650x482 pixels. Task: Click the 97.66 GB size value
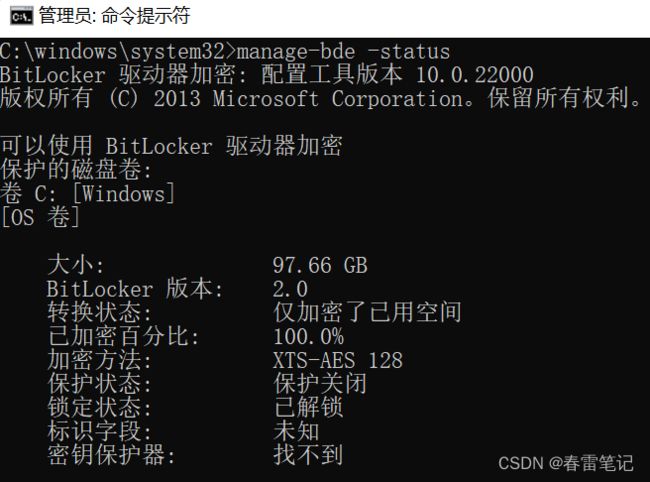pyautogui.click(x=320, y=265)
